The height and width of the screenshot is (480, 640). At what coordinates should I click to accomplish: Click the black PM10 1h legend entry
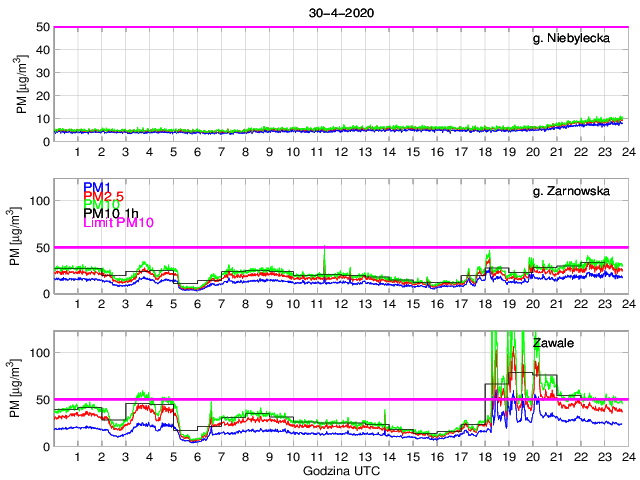click(111, 213)
